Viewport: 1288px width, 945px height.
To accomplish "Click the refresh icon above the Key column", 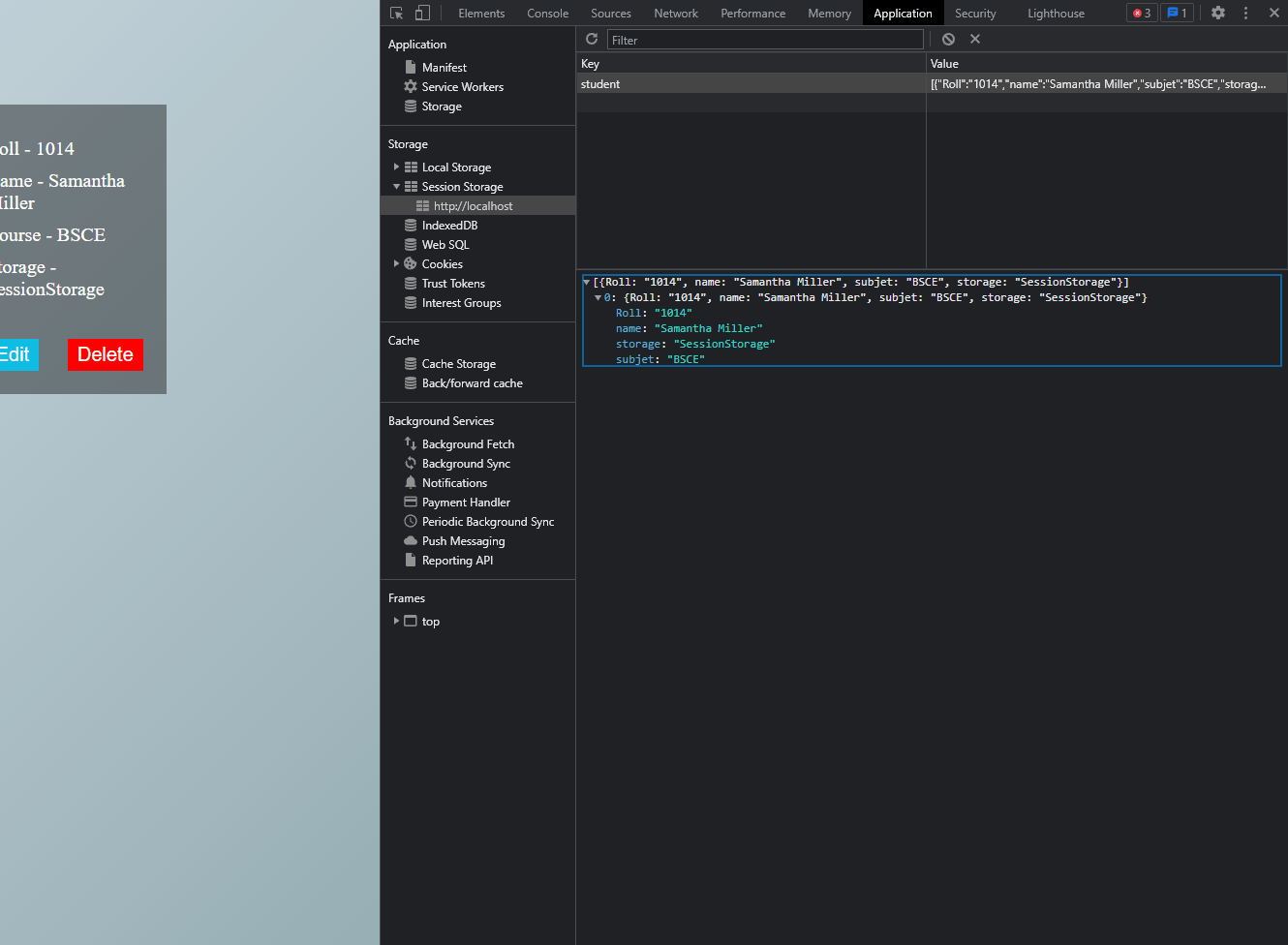I will 591,39.
